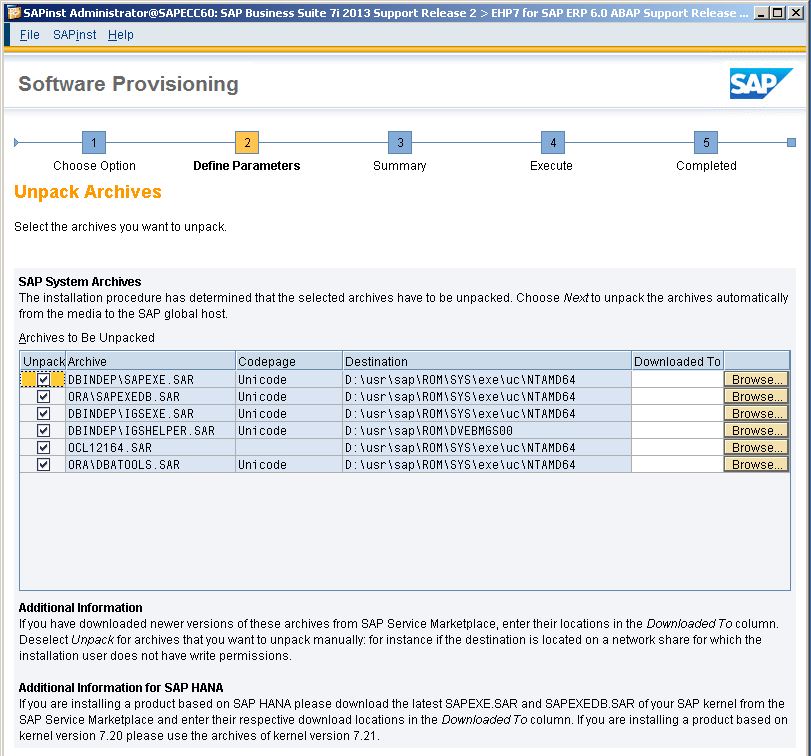The width and height of the screenshot is (811, 756).
Task: Click destination D:\usr\sap\ROM\DVEBMGS00 cell
Action: 487,431
